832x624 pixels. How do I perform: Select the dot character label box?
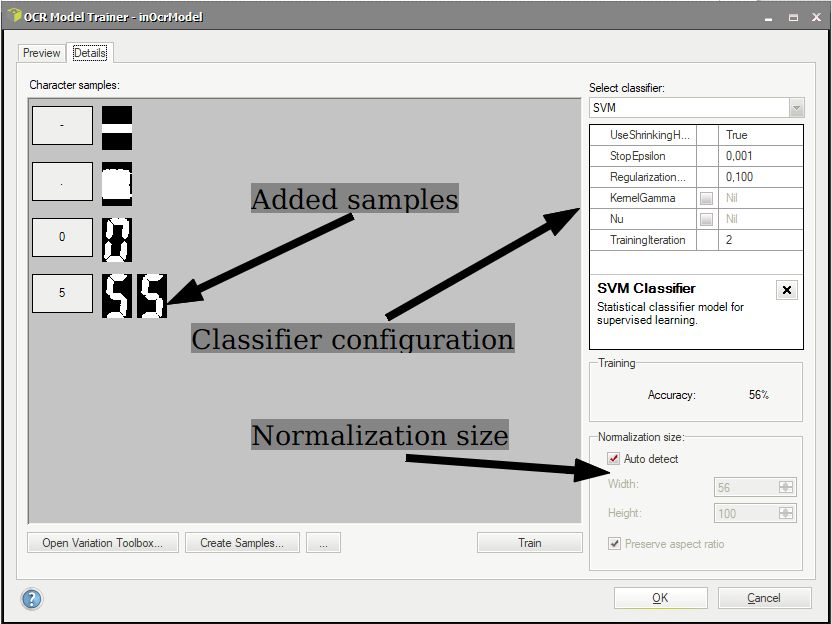63,181
